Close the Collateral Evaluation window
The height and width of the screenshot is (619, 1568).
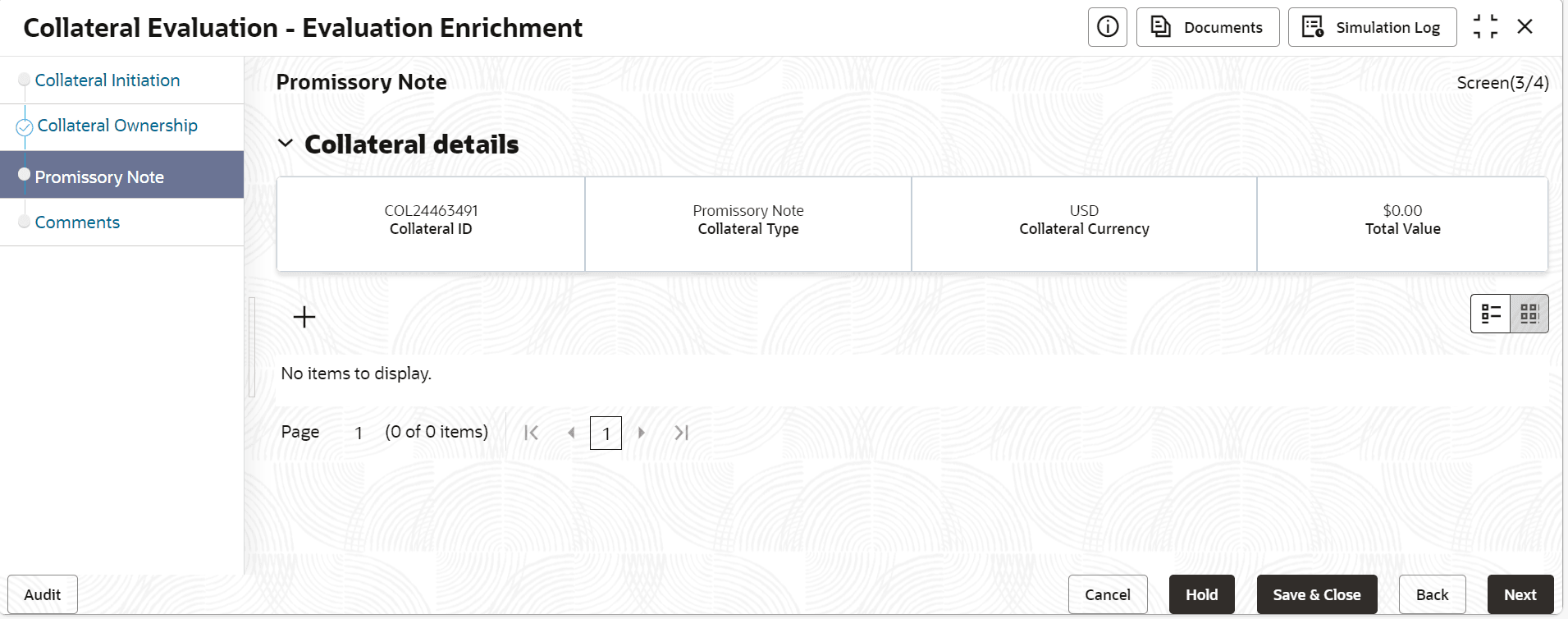coord(1525,27)
